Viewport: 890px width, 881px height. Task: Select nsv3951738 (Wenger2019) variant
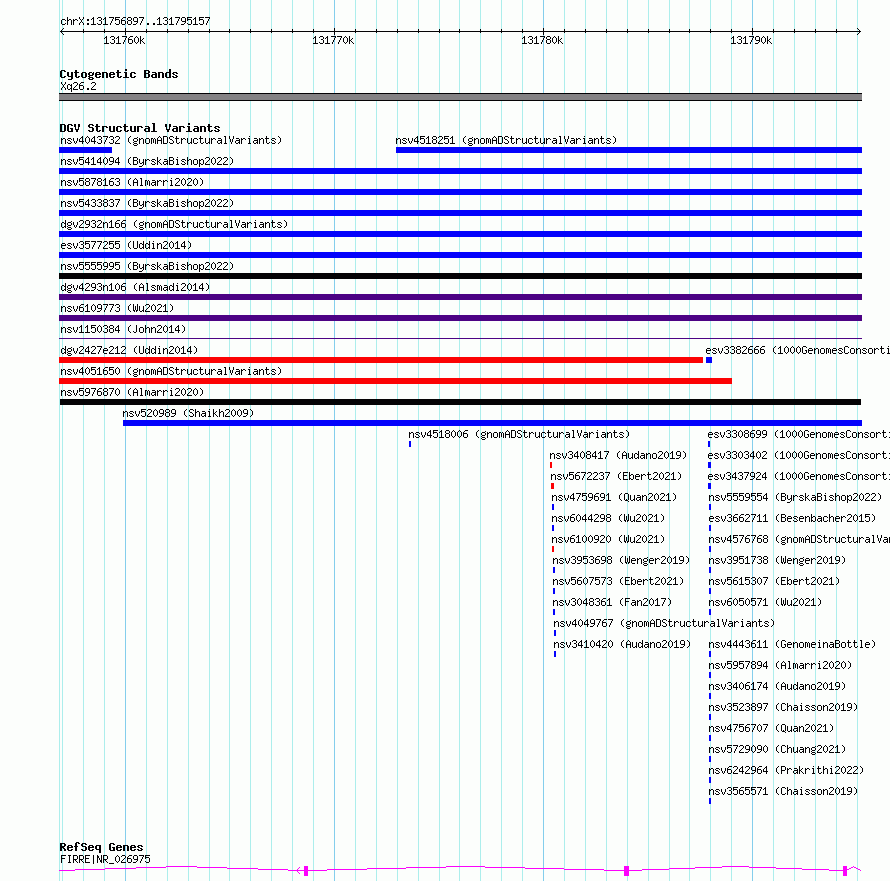coord(777,560)
